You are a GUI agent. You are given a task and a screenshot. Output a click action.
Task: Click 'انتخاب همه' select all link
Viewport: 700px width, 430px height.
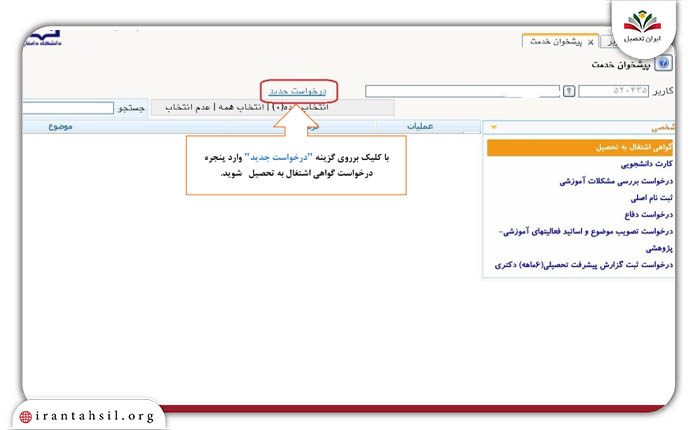coord(242,108)
